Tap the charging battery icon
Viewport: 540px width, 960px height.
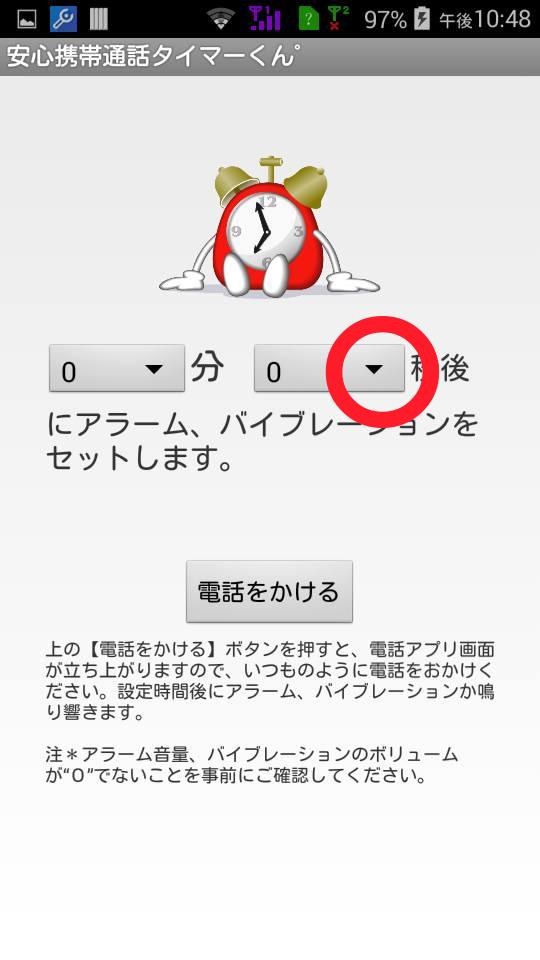[x=422, y=19]
